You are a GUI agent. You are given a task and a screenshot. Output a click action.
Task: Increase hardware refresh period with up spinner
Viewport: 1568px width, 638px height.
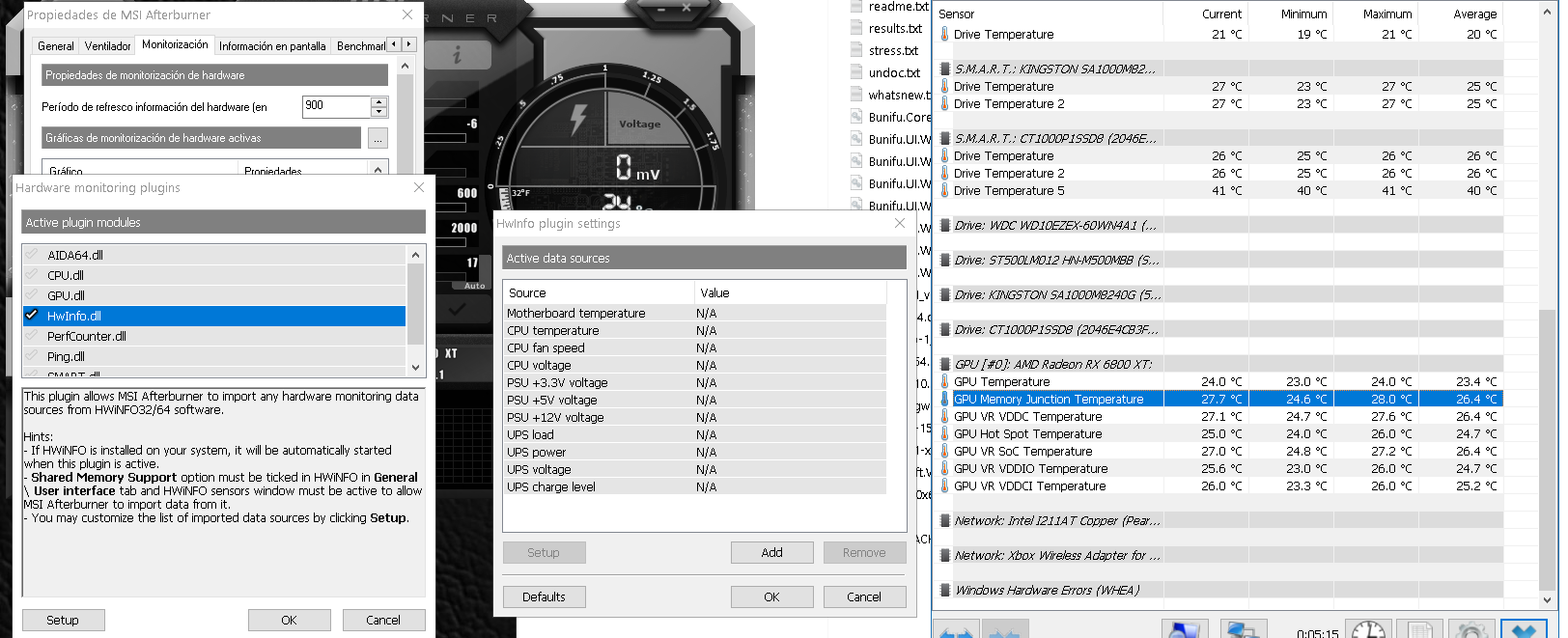pos(379,101)
